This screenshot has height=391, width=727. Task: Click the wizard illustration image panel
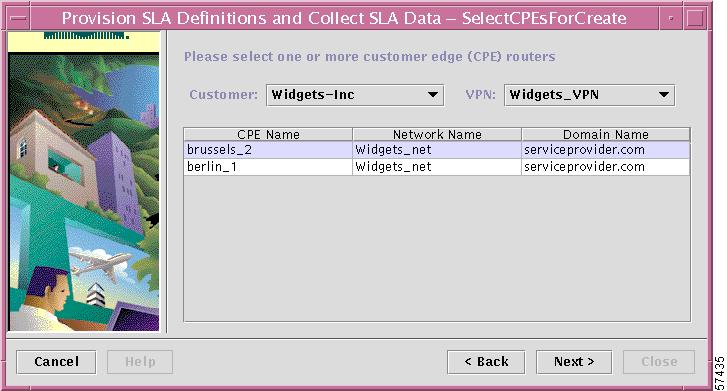click(84, 181)
